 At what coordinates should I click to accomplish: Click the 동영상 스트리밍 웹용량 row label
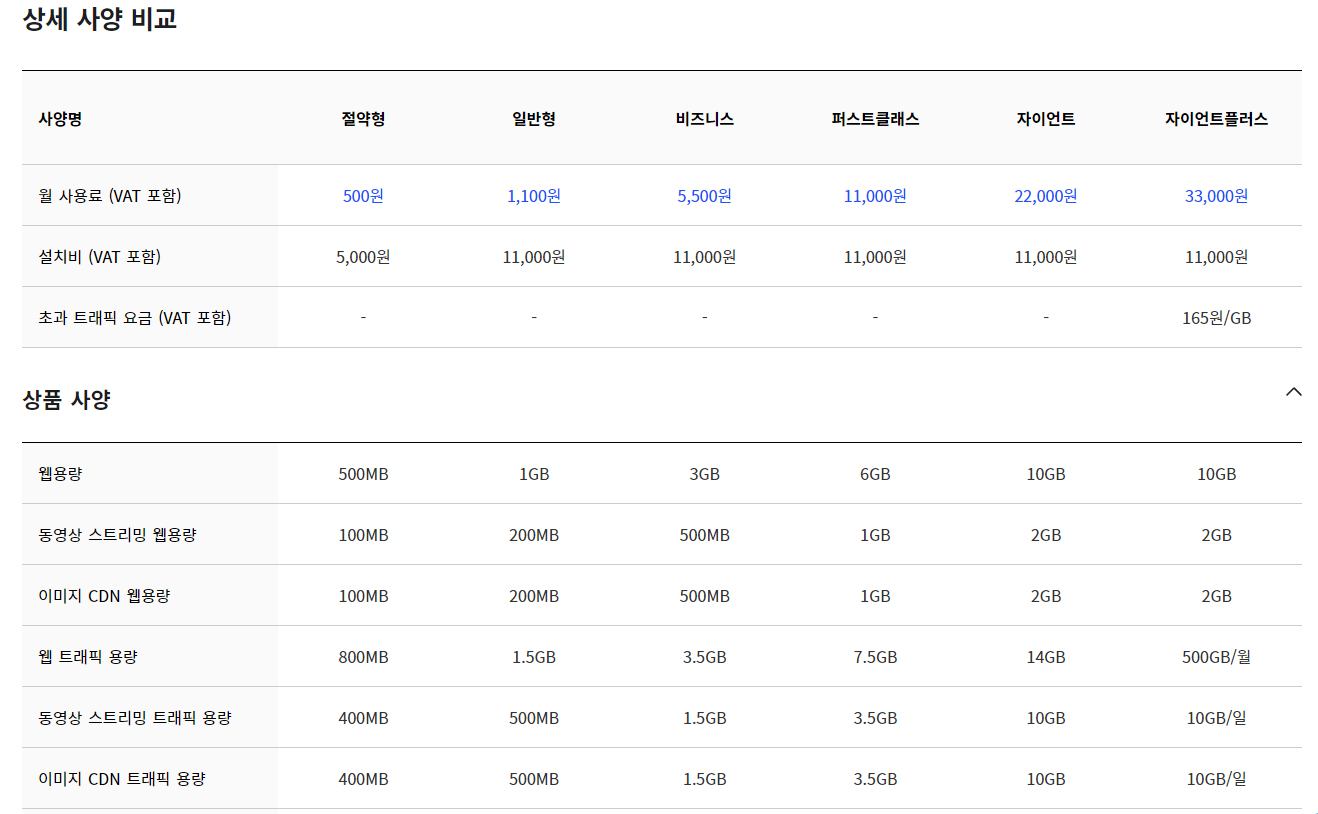click(x=118, y=535)
